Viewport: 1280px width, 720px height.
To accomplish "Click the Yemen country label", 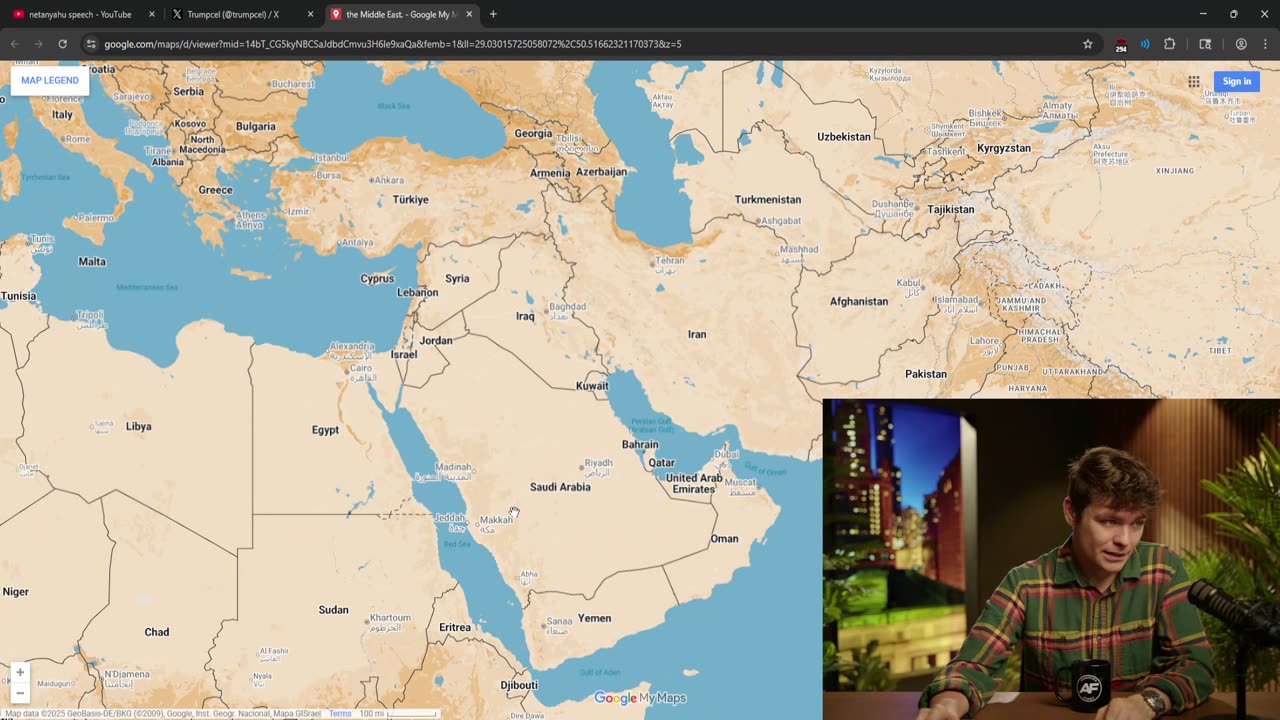I will pyautogui.click(x=594, y=618).
